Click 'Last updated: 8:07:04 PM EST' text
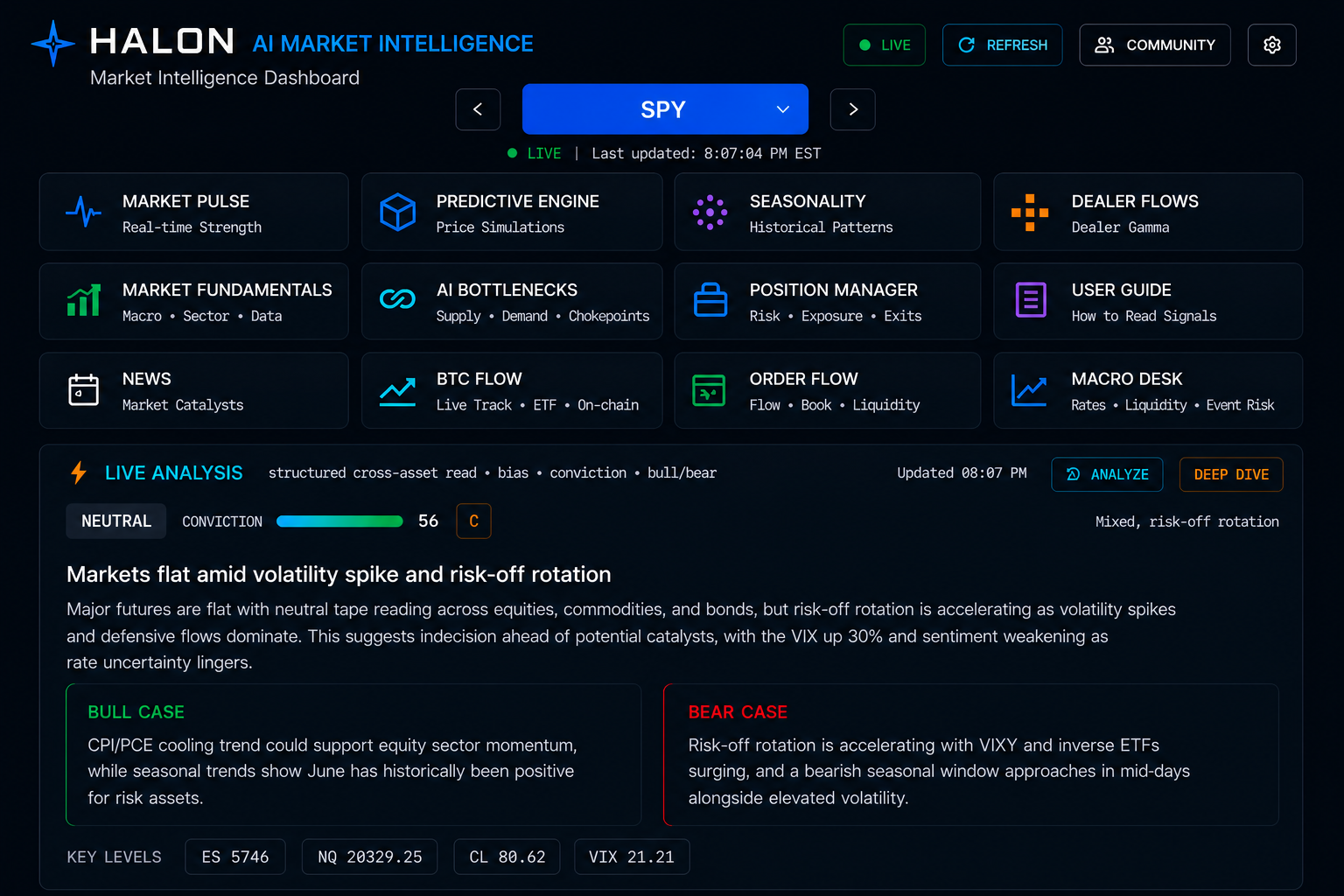The image size is (1344, 896). (706, 153)
